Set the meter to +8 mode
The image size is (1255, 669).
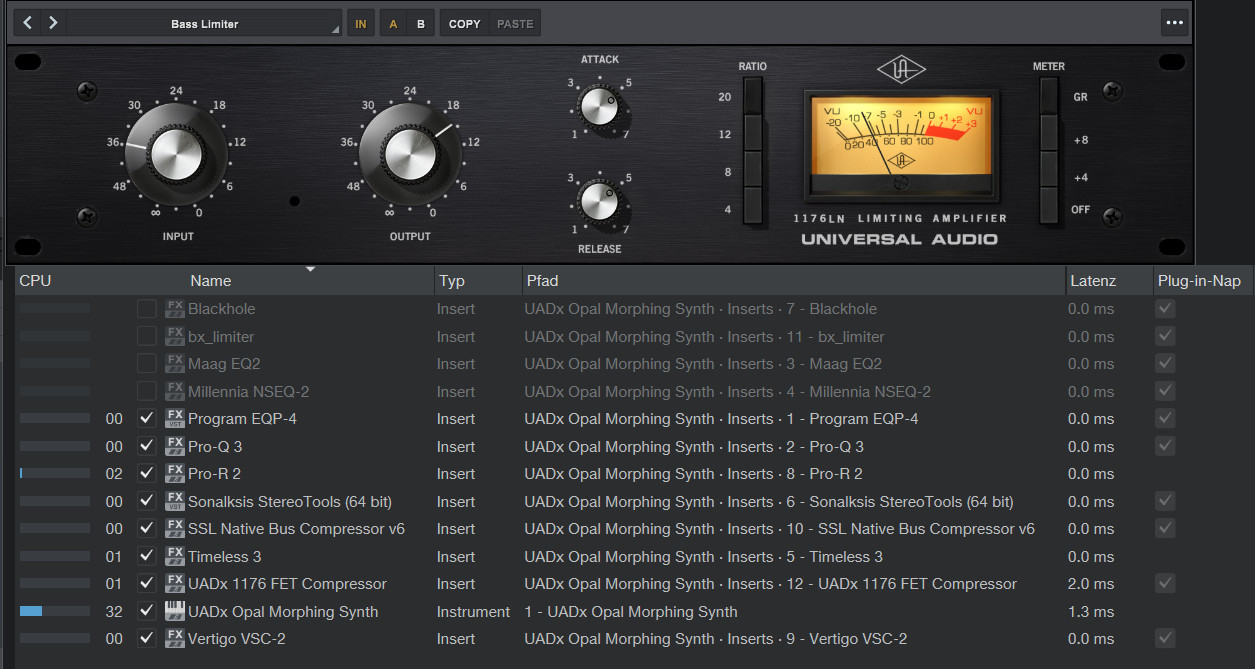(x=1048, y=134)
